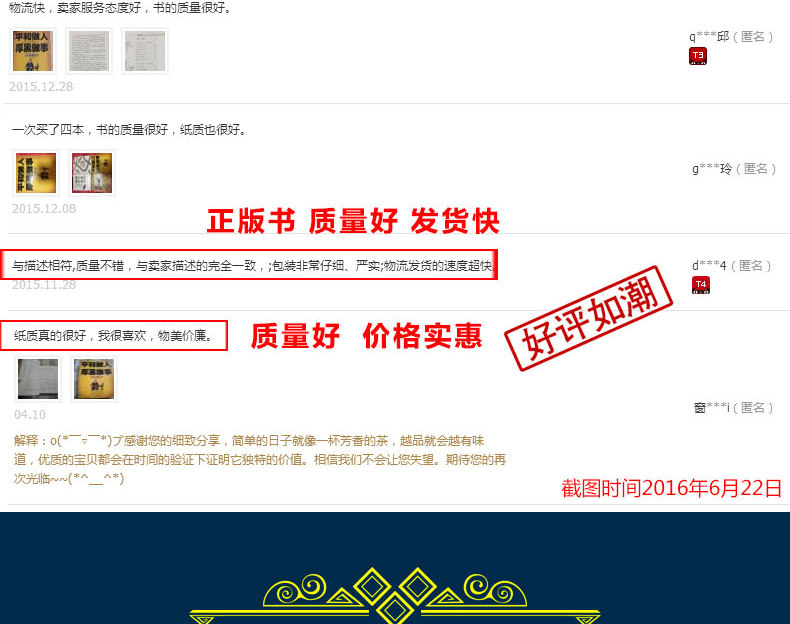Open yellow book cover photo in 04.10 review
790x624 pixels.
pos(94,379)
